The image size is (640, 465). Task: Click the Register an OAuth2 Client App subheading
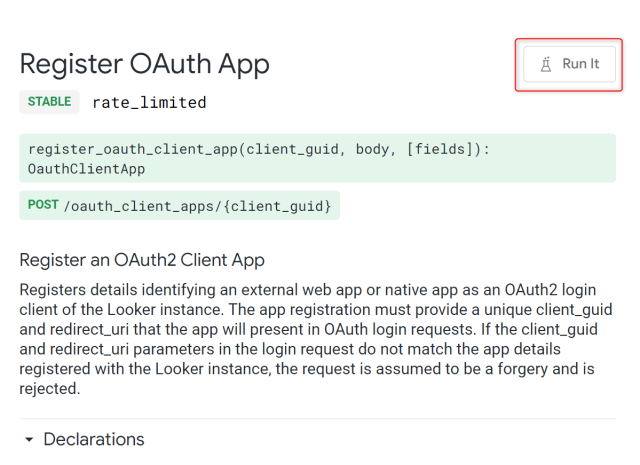[142, 260]
